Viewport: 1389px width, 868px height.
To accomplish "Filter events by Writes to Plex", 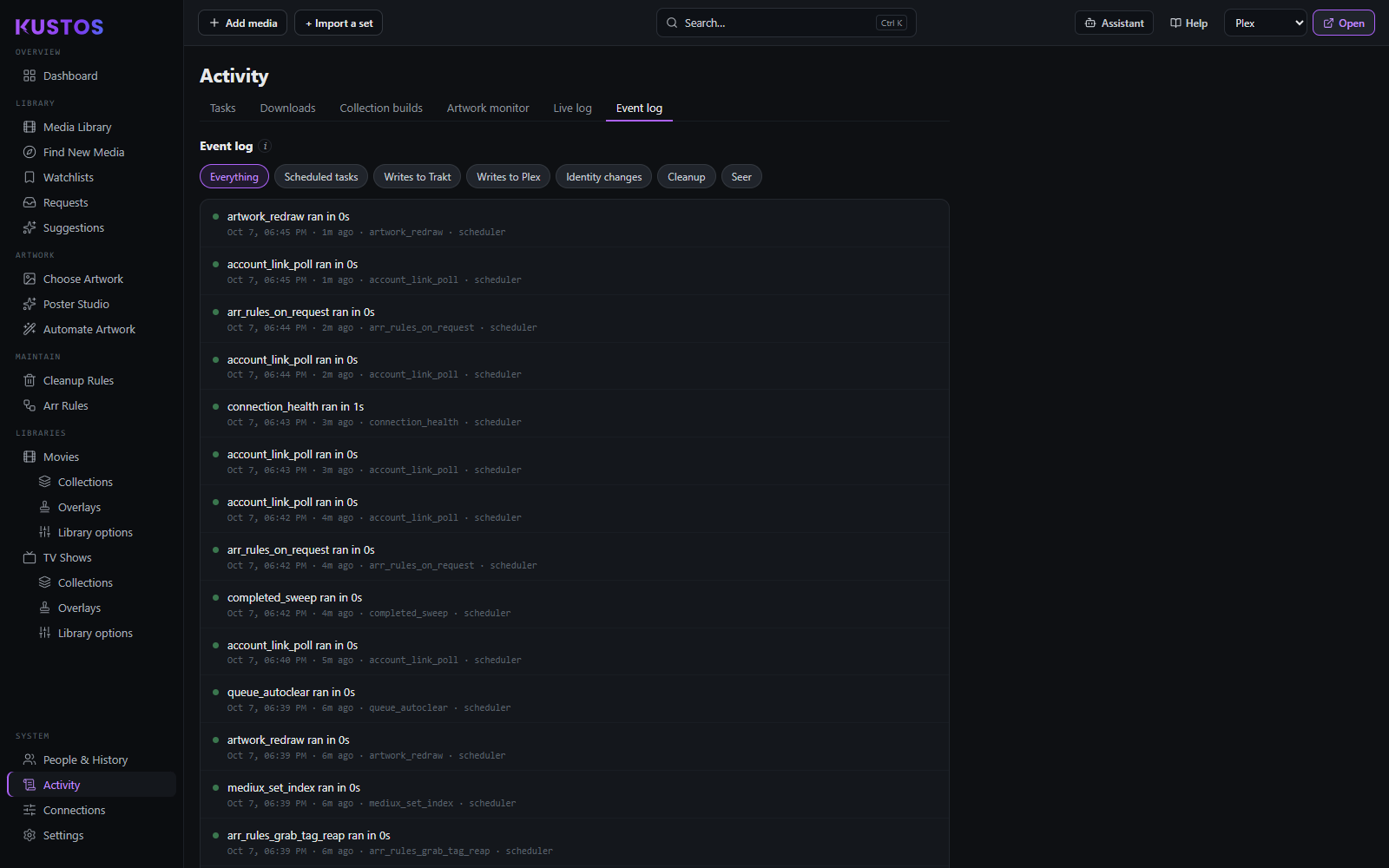I will 509,177.
